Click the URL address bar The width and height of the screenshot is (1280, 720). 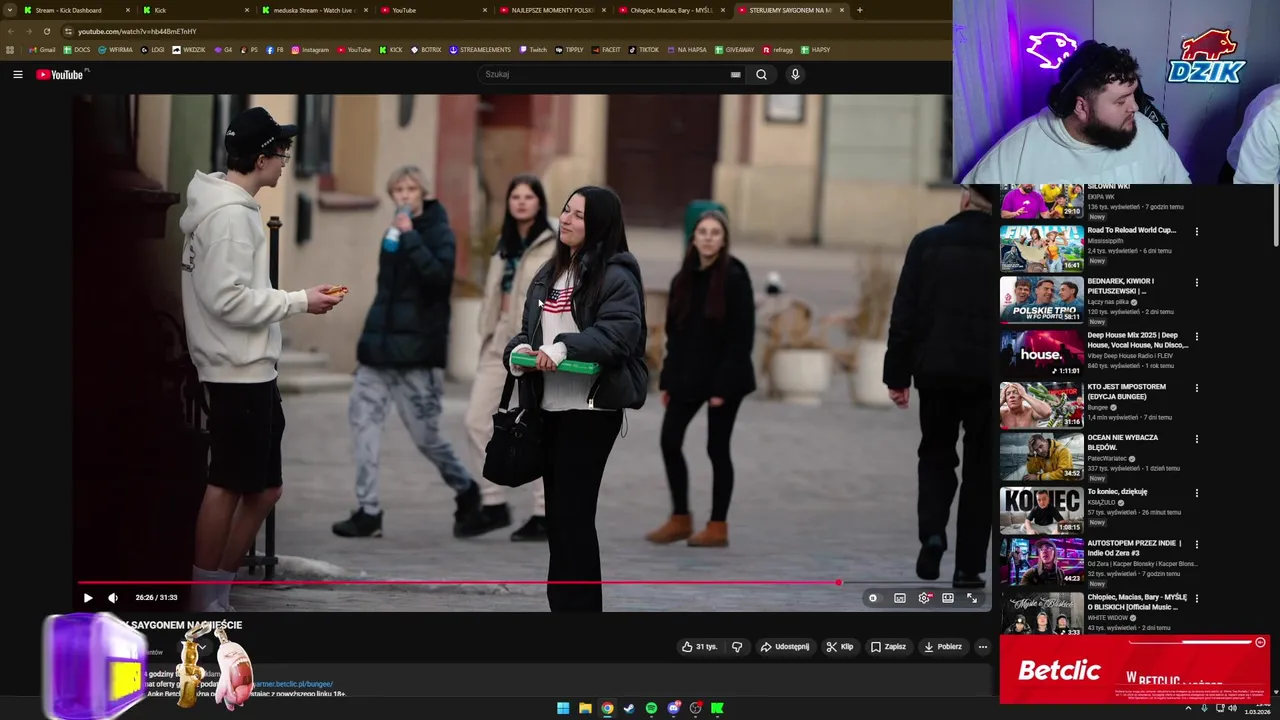pyautogui.click(x=500, y=31)
